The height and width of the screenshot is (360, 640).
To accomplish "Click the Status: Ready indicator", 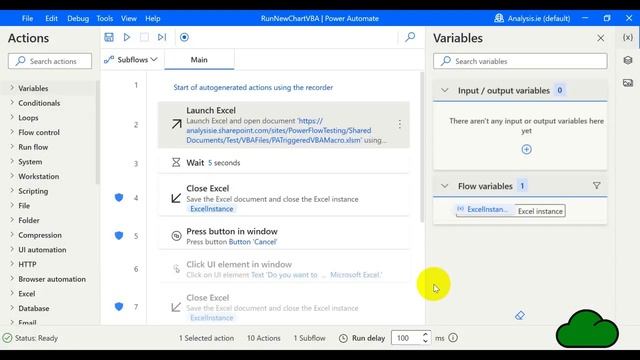I will point(31,338).
